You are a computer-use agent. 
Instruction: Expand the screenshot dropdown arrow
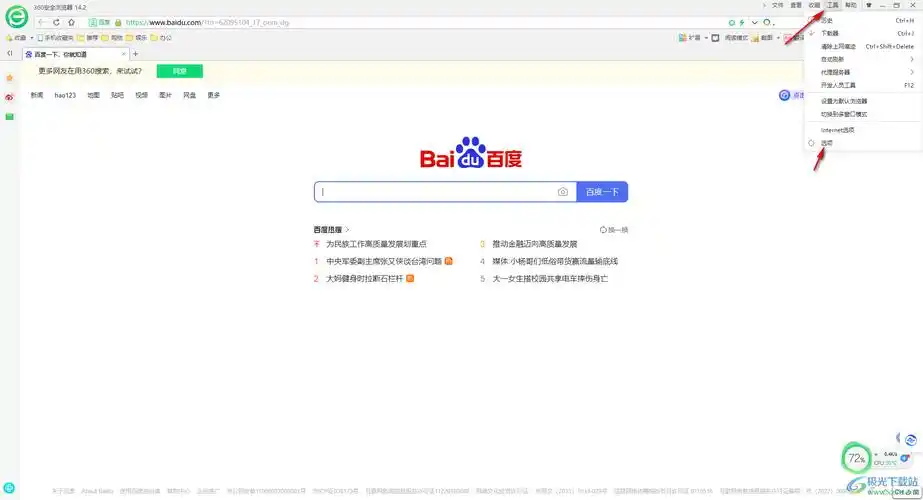(x=778, y=38)
